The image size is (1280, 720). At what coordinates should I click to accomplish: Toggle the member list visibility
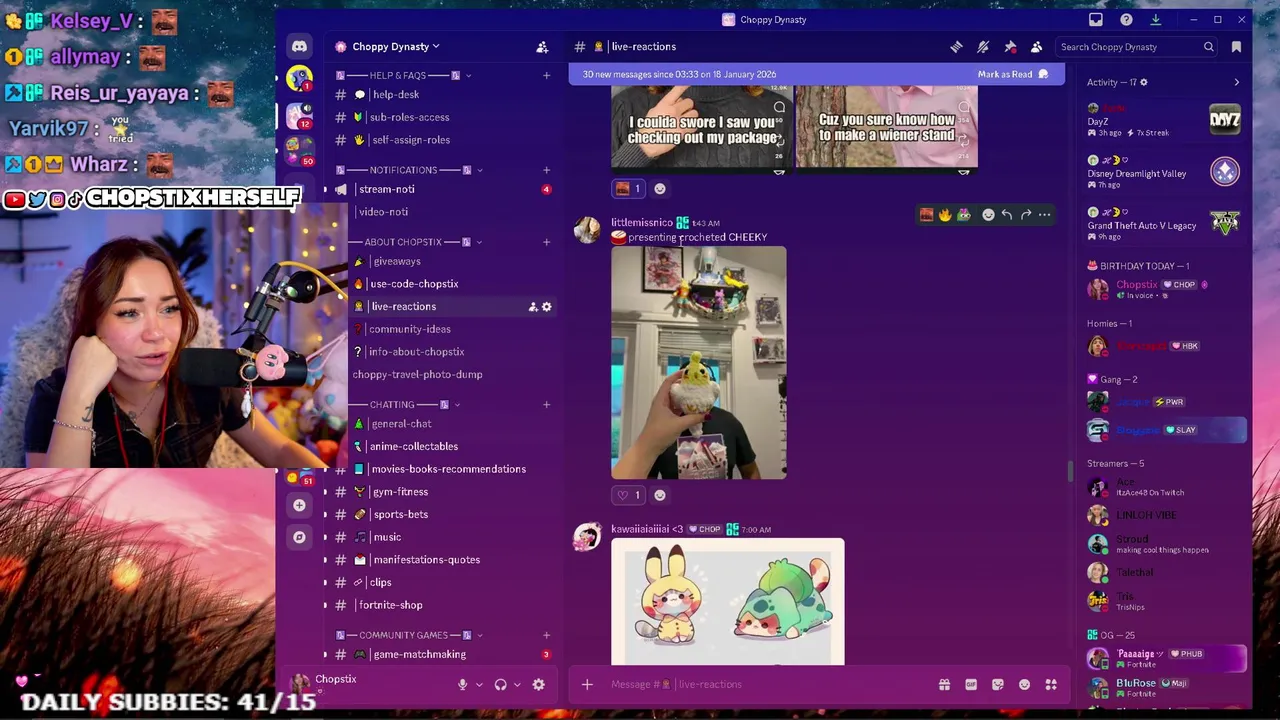pyautogui.click(x=1037, y=47)
